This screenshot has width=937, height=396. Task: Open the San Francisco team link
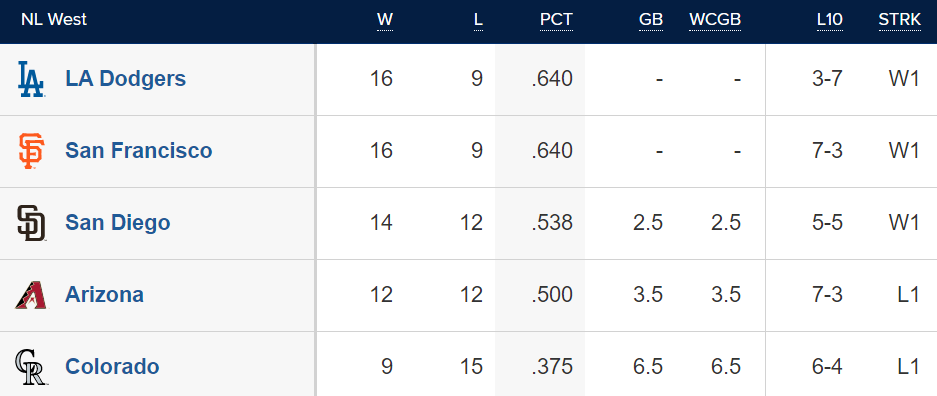[x=139, y=151]
